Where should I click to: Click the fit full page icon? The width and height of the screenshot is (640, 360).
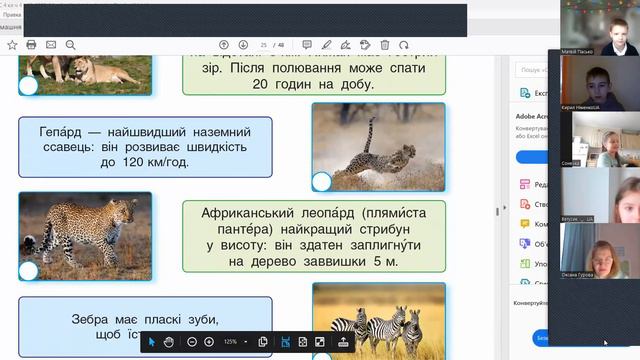coord(303,342)
